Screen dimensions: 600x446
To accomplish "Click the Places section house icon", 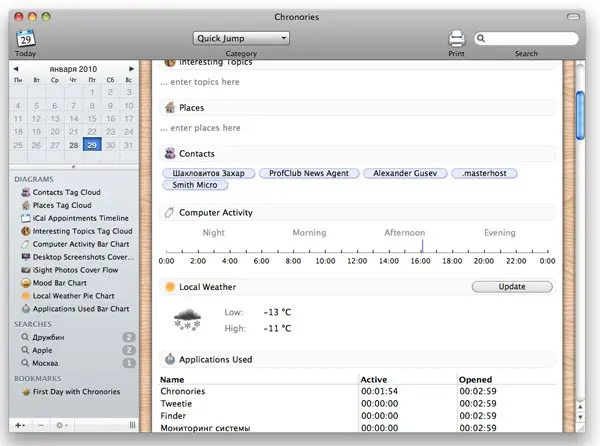I will (170, 107).
